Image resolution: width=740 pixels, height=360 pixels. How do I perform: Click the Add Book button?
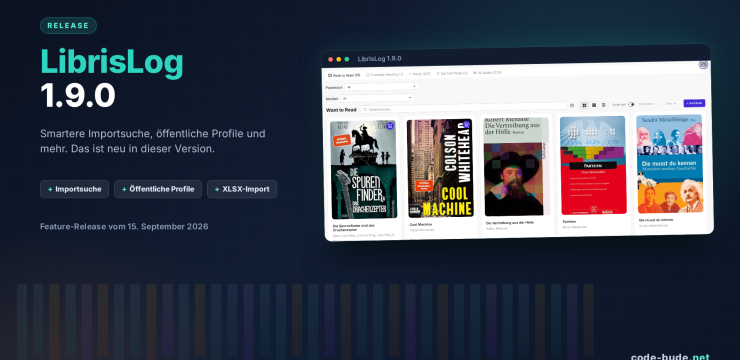coord(694,103)
